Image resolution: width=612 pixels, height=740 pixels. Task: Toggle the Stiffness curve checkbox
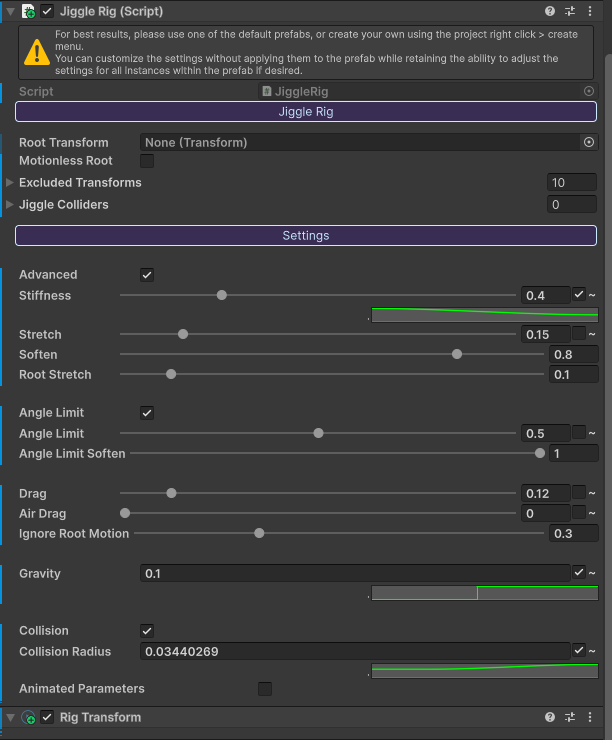(x=579, y=294)
